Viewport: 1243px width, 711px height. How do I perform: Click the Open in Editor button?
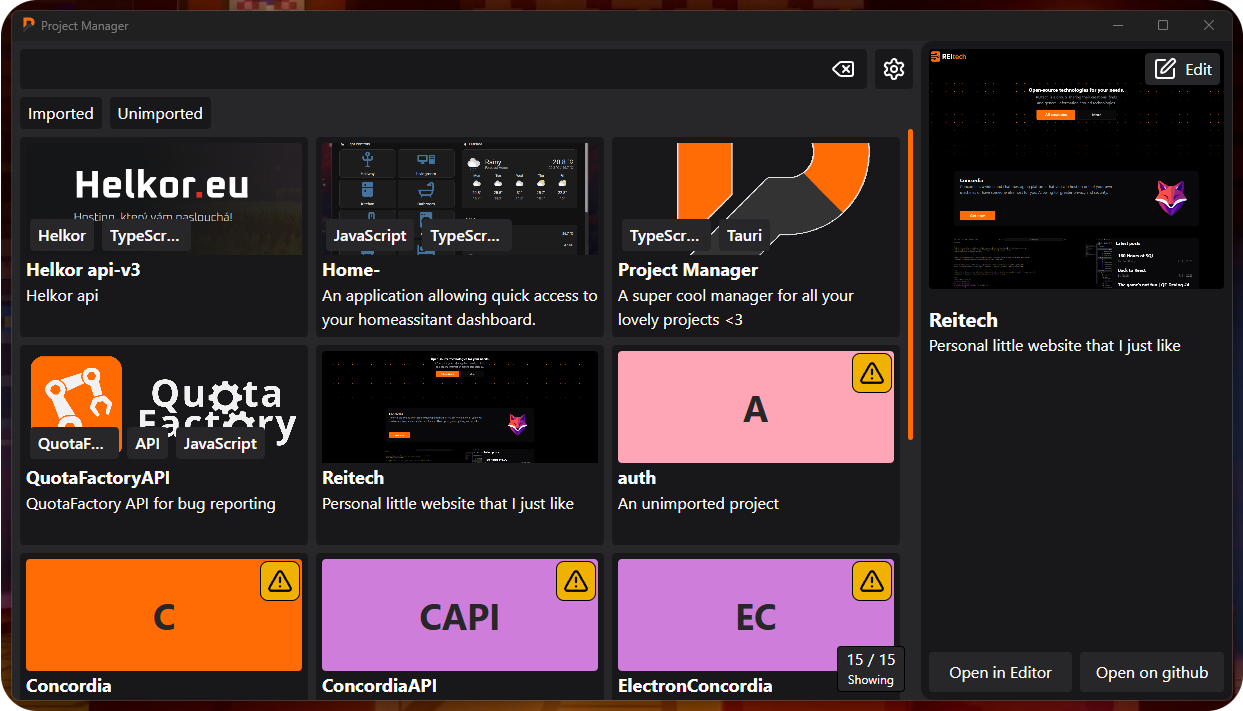(999, 672)
